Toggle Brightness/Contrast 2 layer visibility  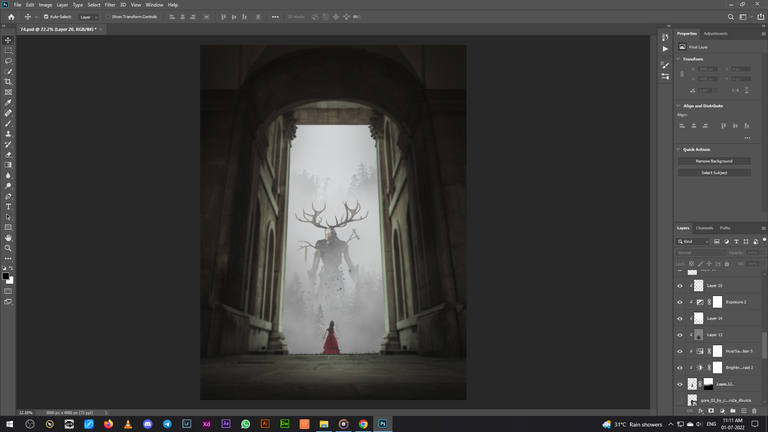680,368
